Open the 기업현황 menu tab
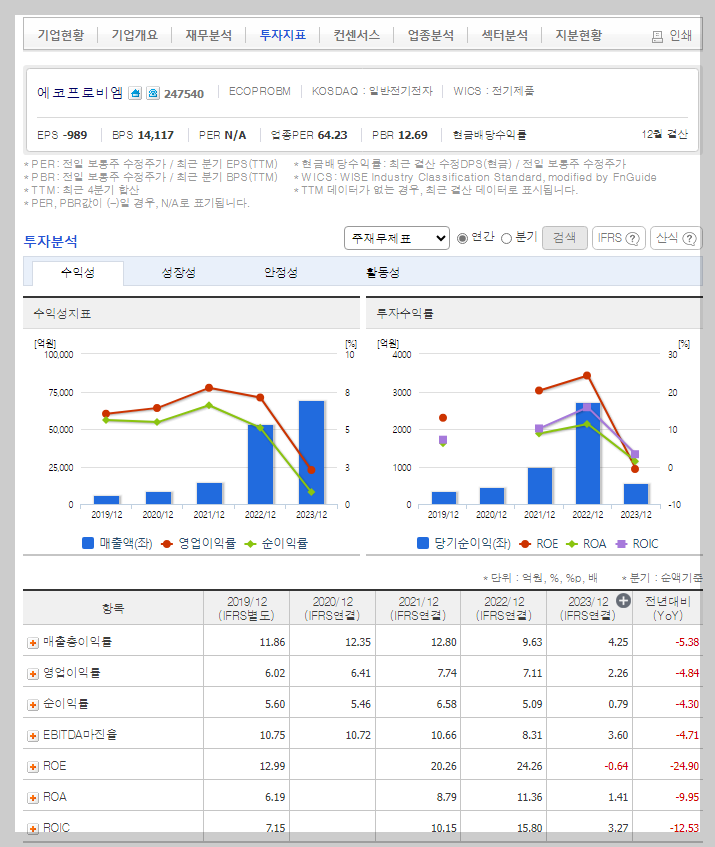This screenshot has height=847, width=715. point(61,35)
